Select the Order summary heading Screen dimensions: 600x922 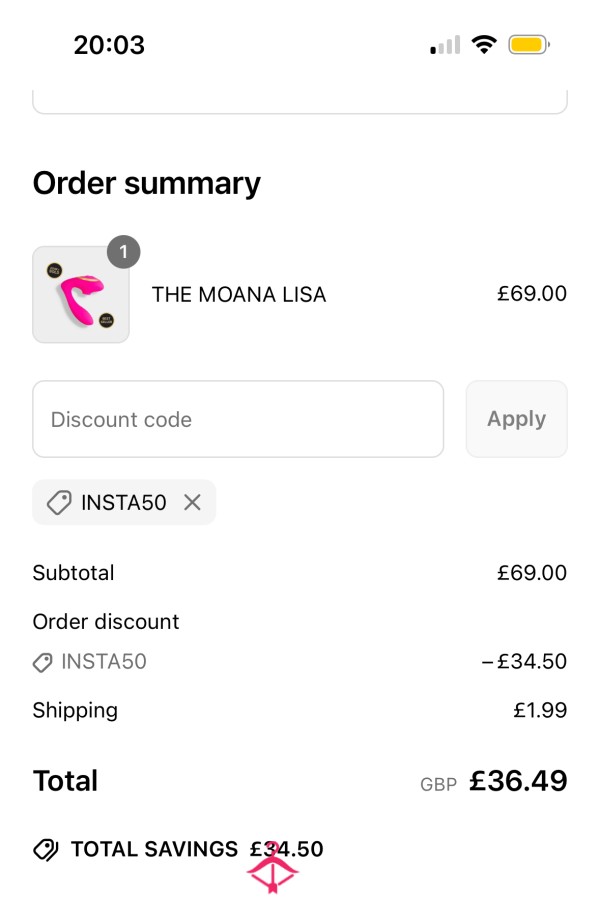coord(146,183)
